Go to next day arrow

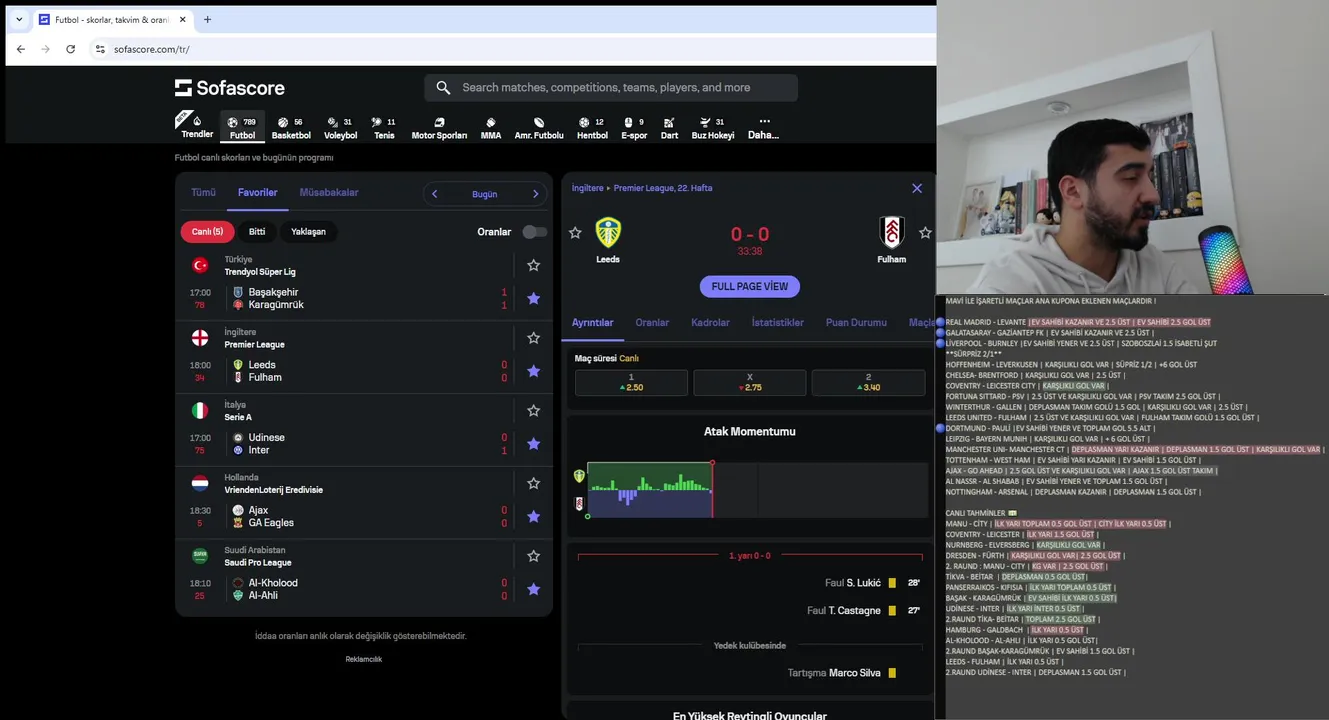coord(535,194)
